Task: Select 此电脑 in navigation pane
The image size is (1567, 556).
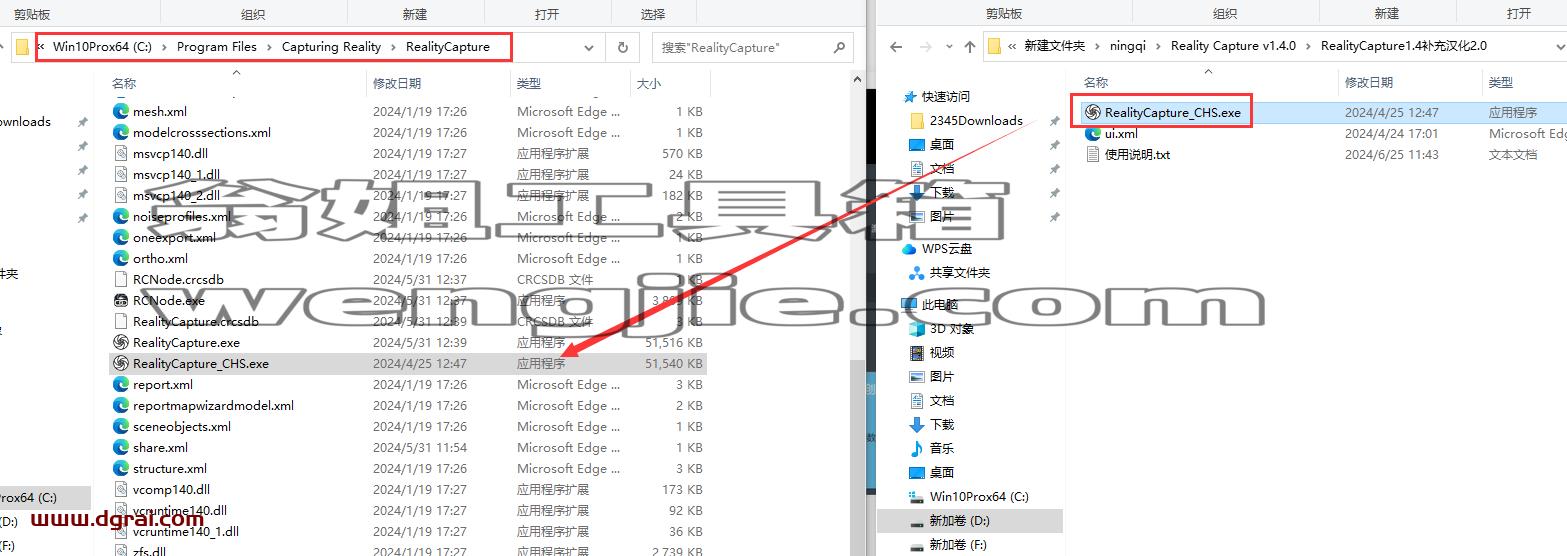Action: [x=939, y=304]
